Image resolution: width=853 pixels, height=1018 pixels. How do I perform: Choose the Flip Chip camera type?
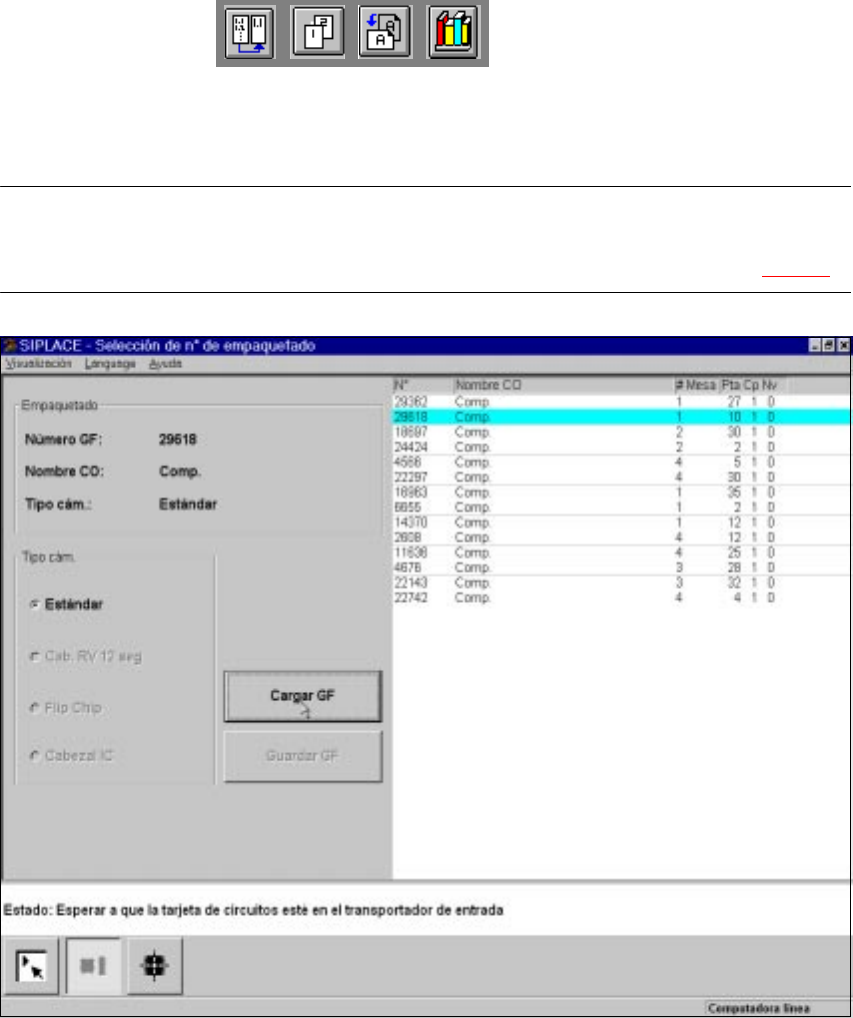[x=34, y=708]
